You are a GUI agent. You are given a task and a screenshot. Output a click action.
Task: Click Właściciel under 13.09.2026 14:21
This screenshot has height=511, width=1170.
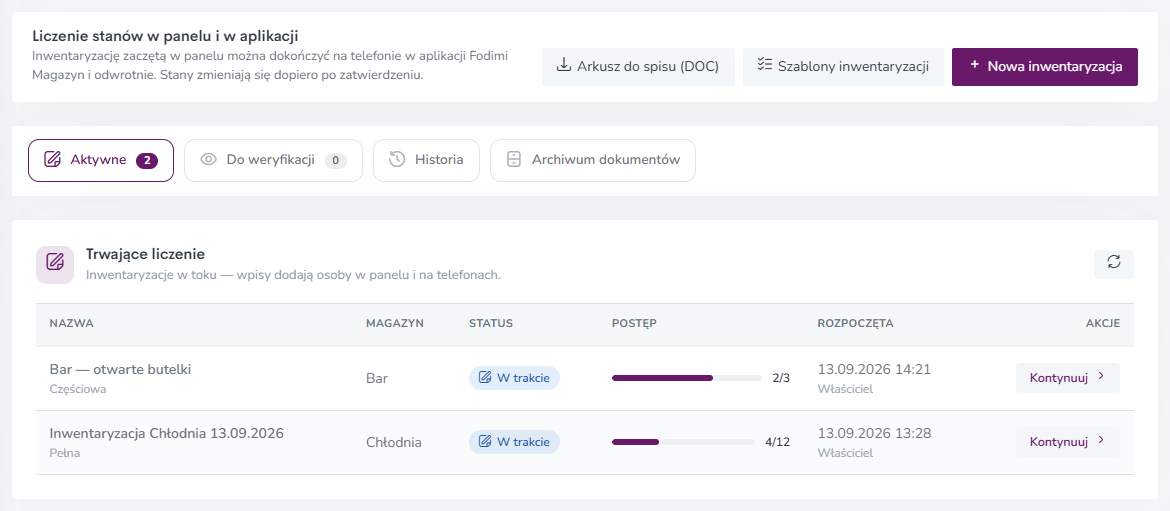click(x=845, y=389)
